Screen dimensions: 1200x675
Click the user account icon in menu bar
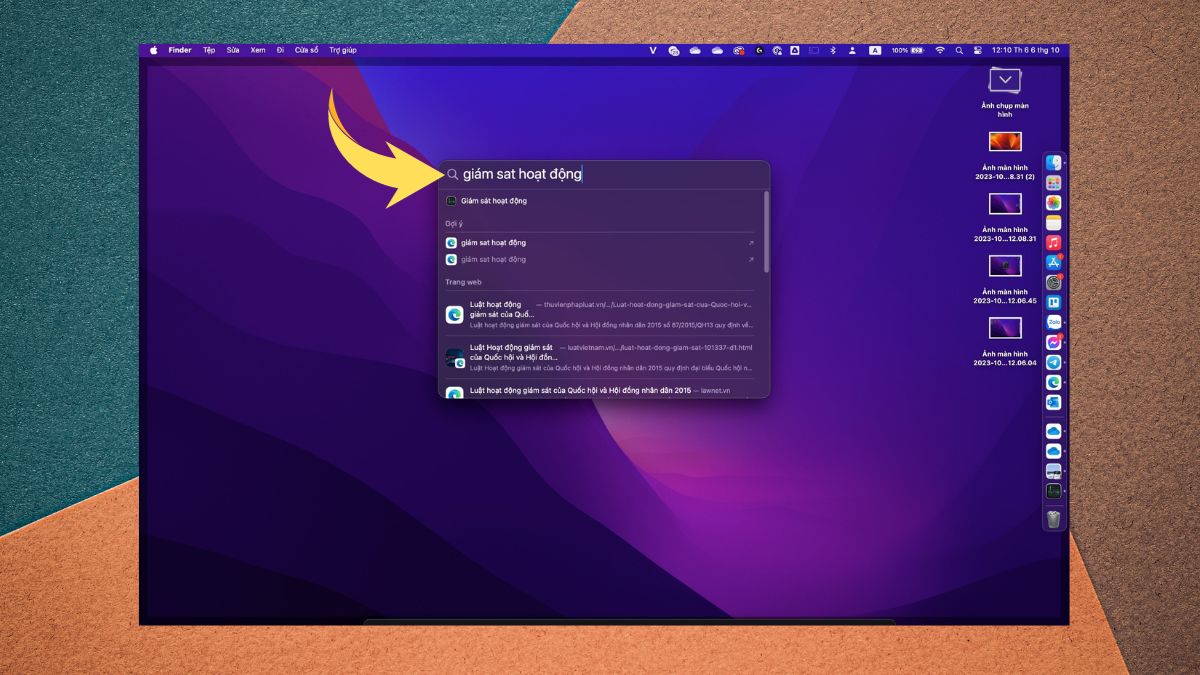852,50
